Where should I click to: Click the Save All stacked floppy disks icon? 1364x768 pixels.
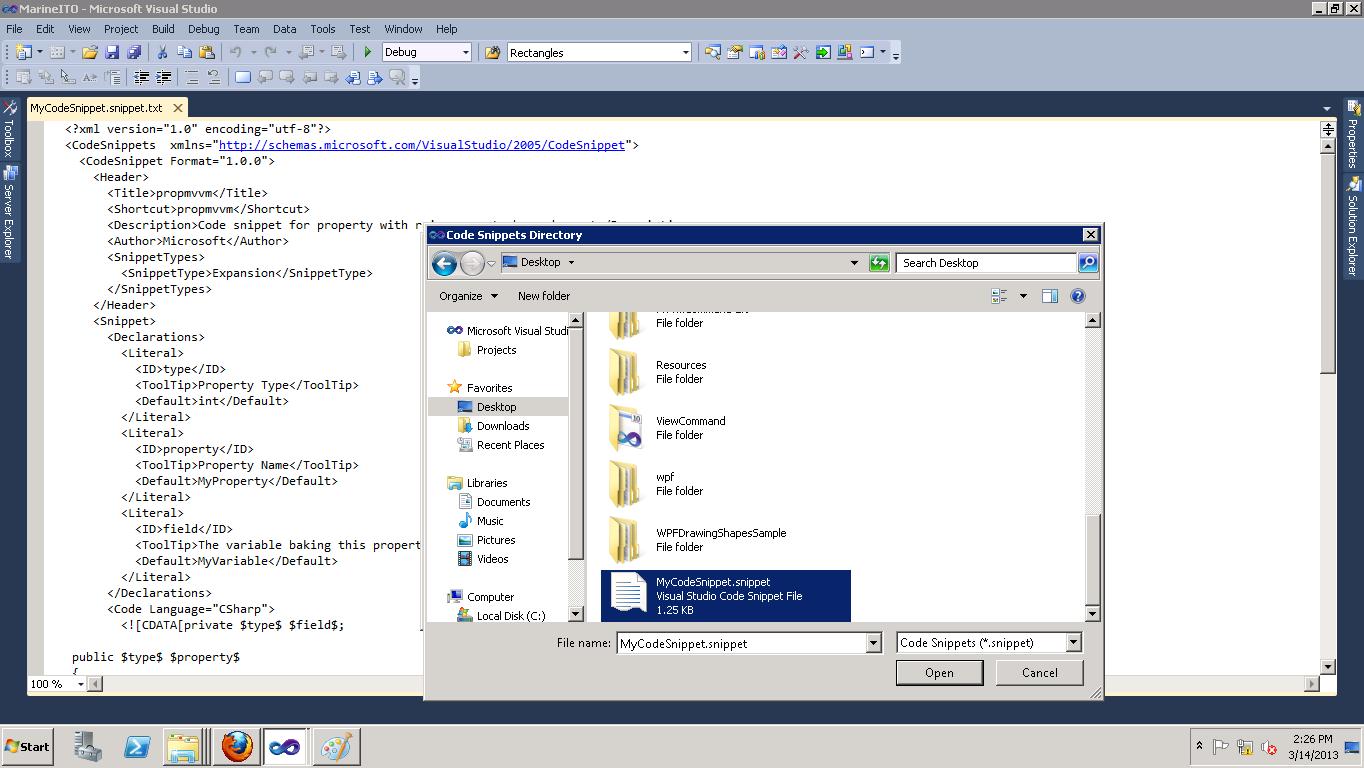coord(133,52)
